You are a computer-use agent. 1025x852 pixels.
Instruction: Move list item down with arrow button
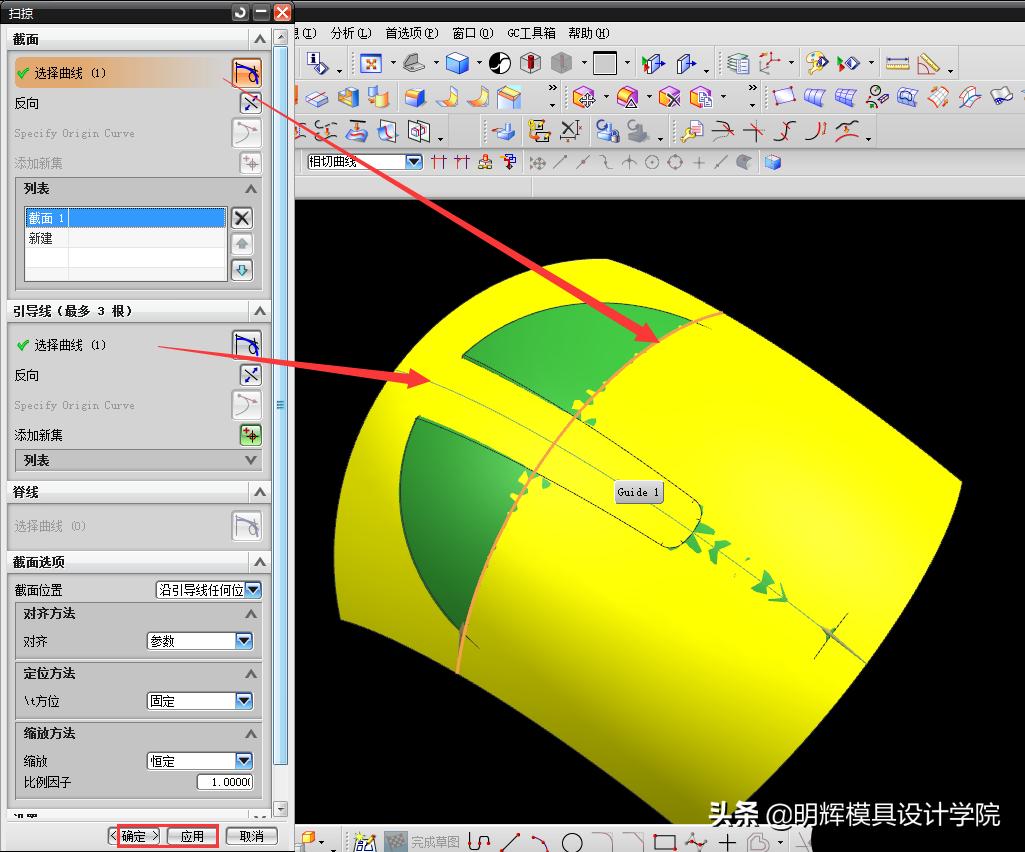(242, 270)
